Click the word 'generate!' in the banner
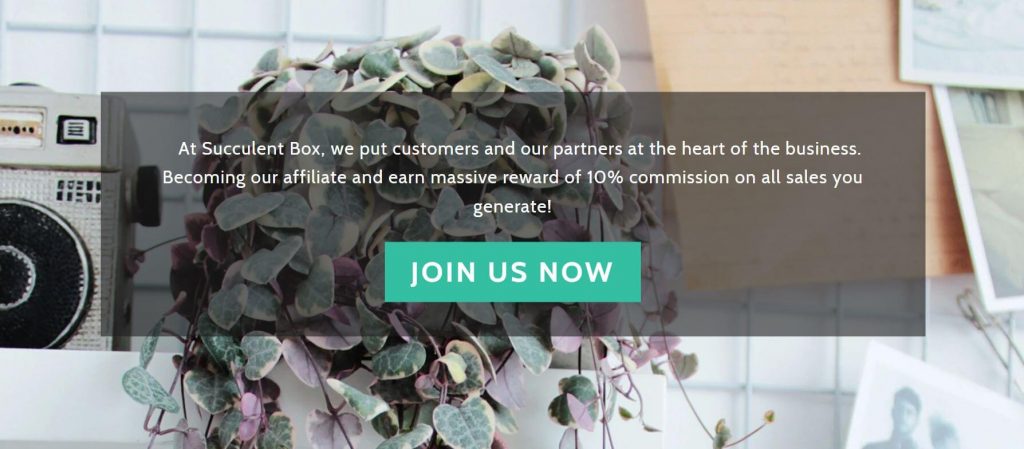The image size is (1024, 449). tap(512, 208)
